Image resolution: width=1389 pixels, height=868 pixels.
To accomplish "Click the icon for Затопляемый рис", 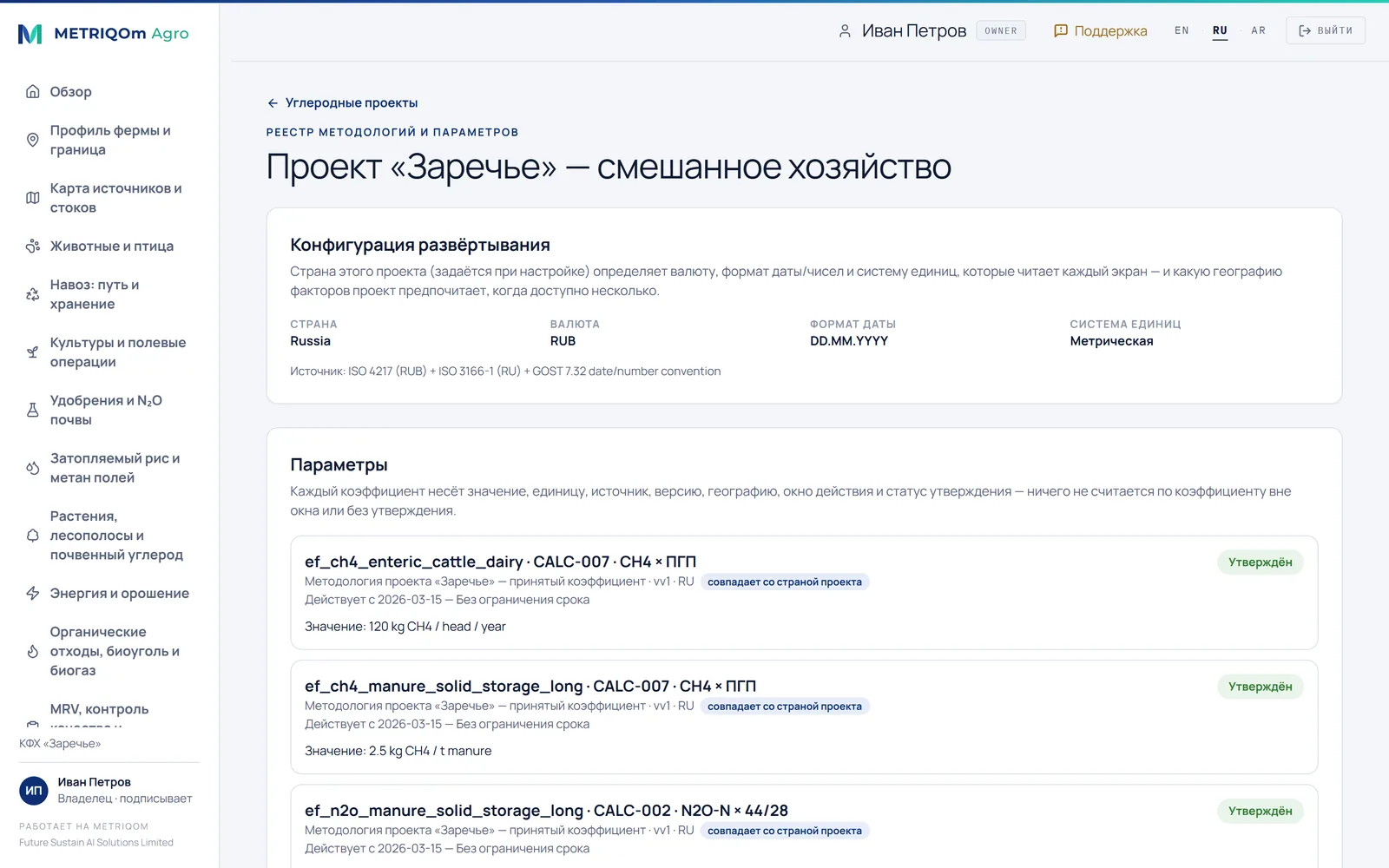I will click(x=33, y=468).
